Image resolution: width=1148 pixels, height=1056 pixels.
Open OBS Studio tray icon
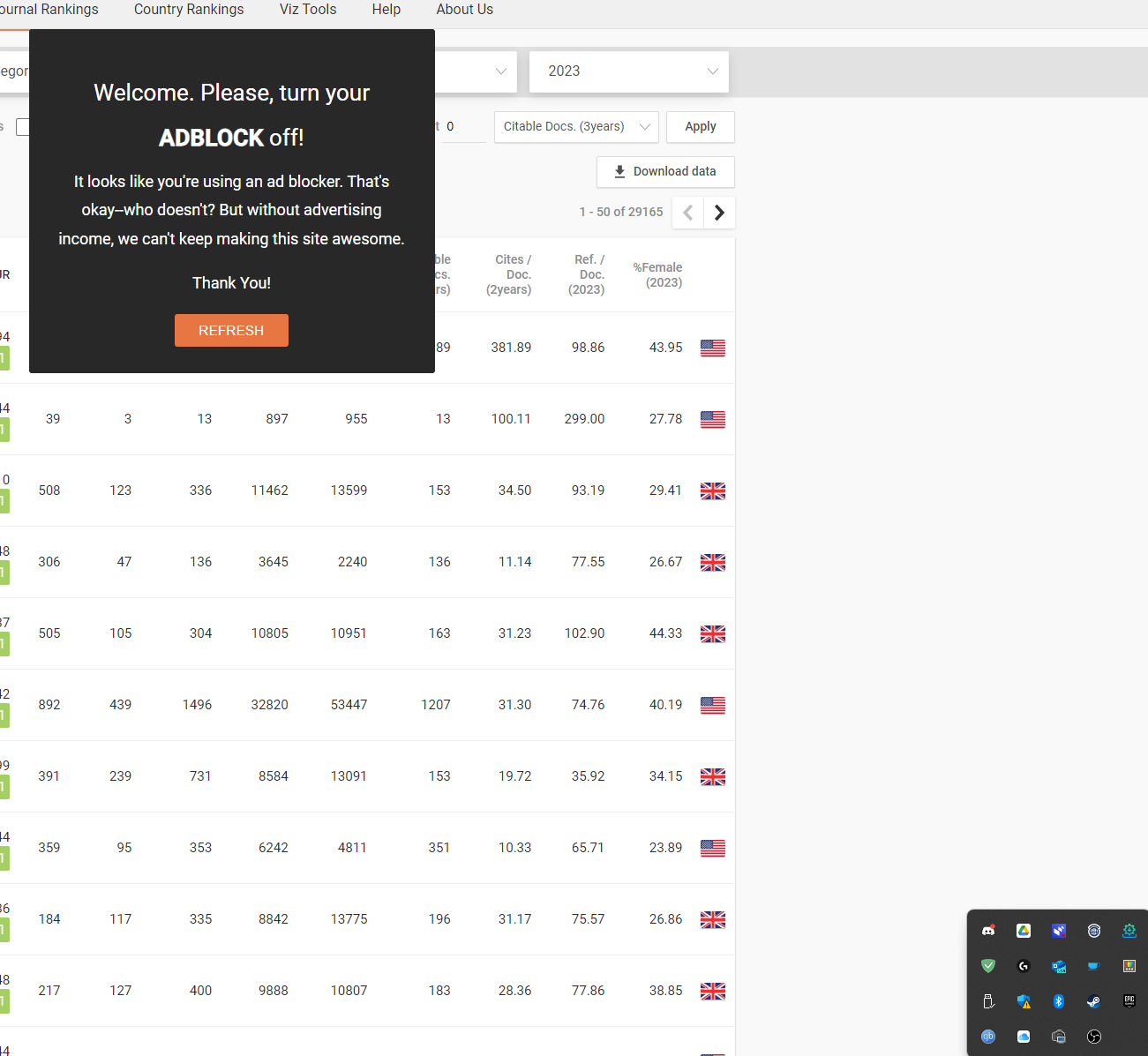(1094, 1037)
